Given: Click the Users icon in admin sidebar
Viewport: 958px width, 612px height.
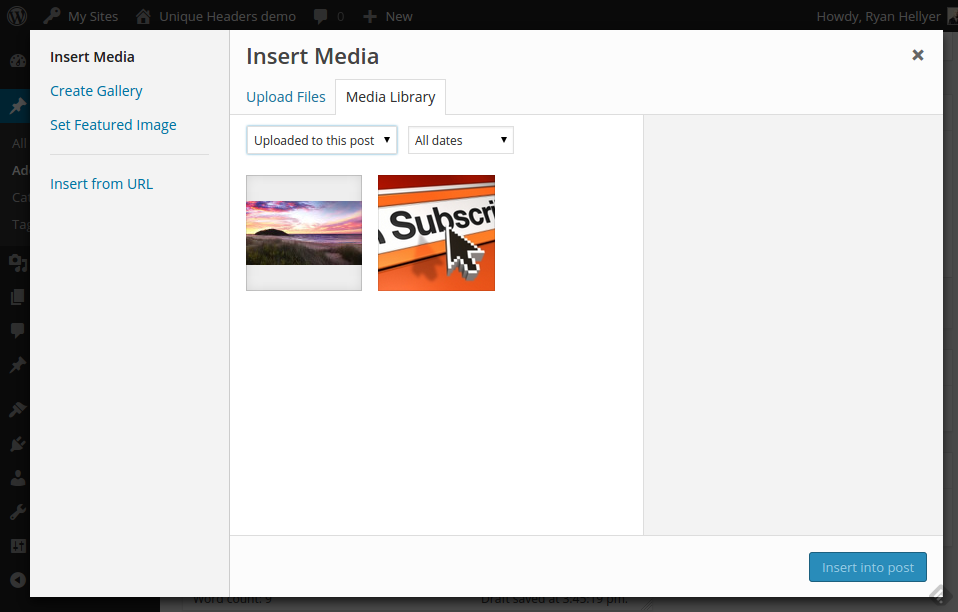Looking at the screenshot, I should click(x=17, y=478).
